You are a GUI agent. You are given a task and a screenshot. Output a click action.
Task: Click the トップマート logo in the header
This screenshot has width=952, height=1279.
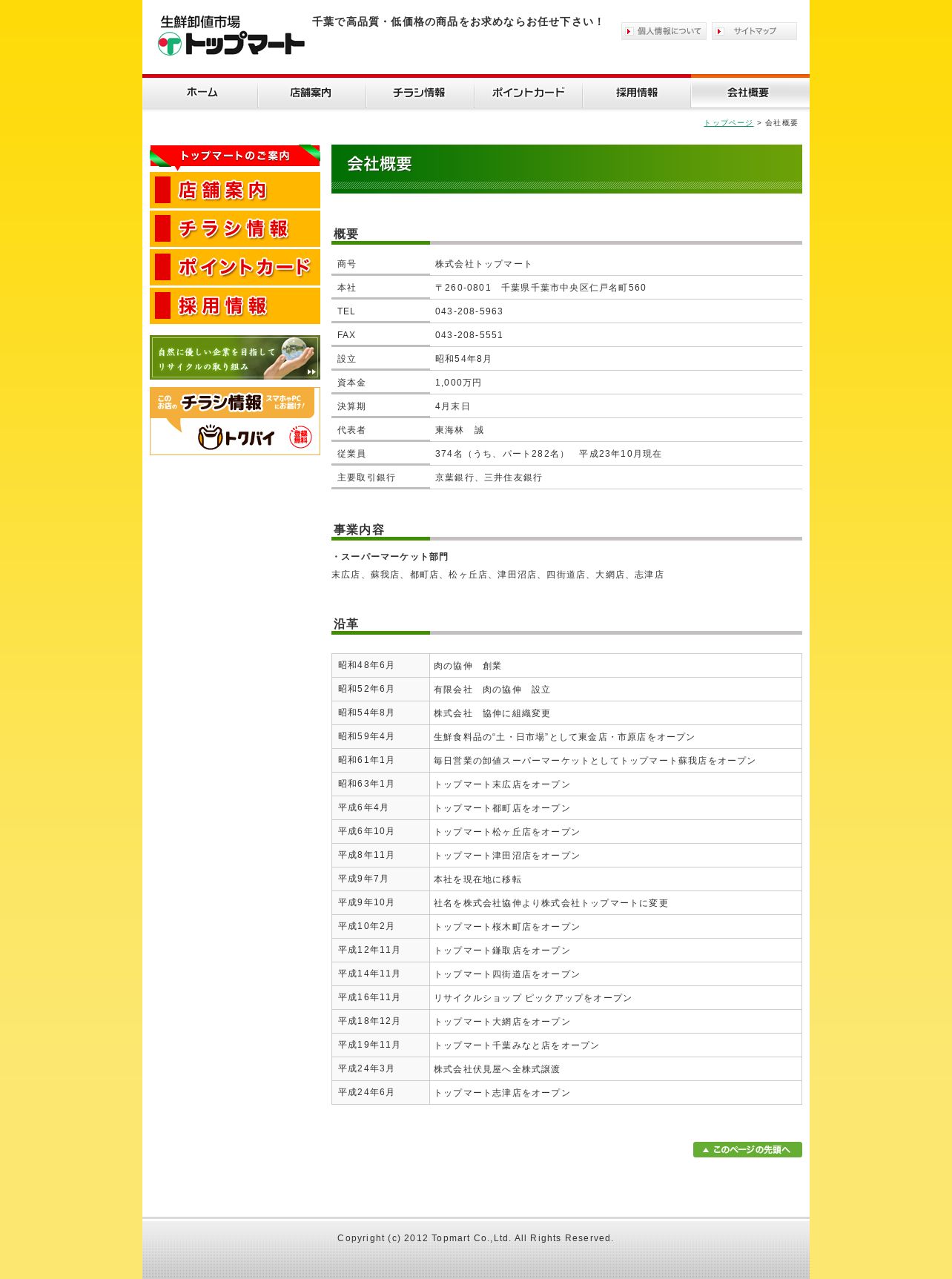[x=231, y=36]
